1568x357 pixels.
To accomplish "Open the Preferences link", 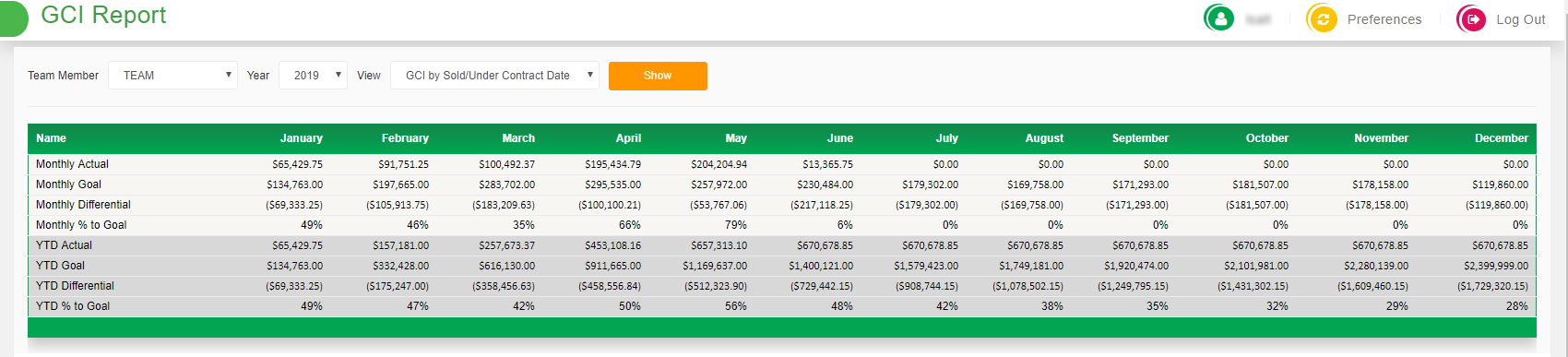I will [1384, 19].
